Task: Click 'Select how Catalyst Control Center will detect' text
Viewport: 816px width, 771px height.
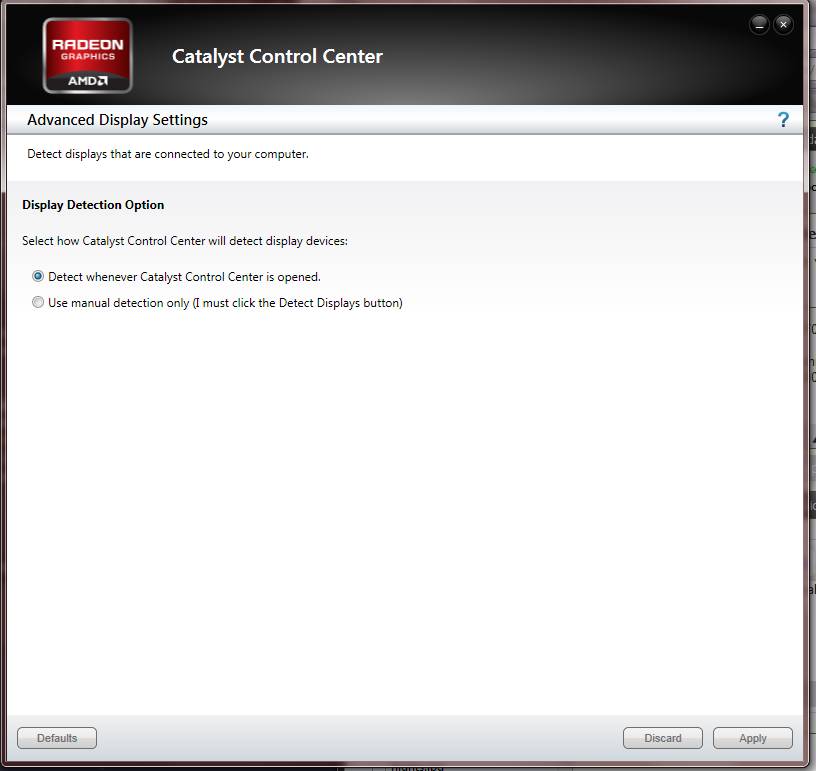Action: pyautogui.click(x=185, y=241)
